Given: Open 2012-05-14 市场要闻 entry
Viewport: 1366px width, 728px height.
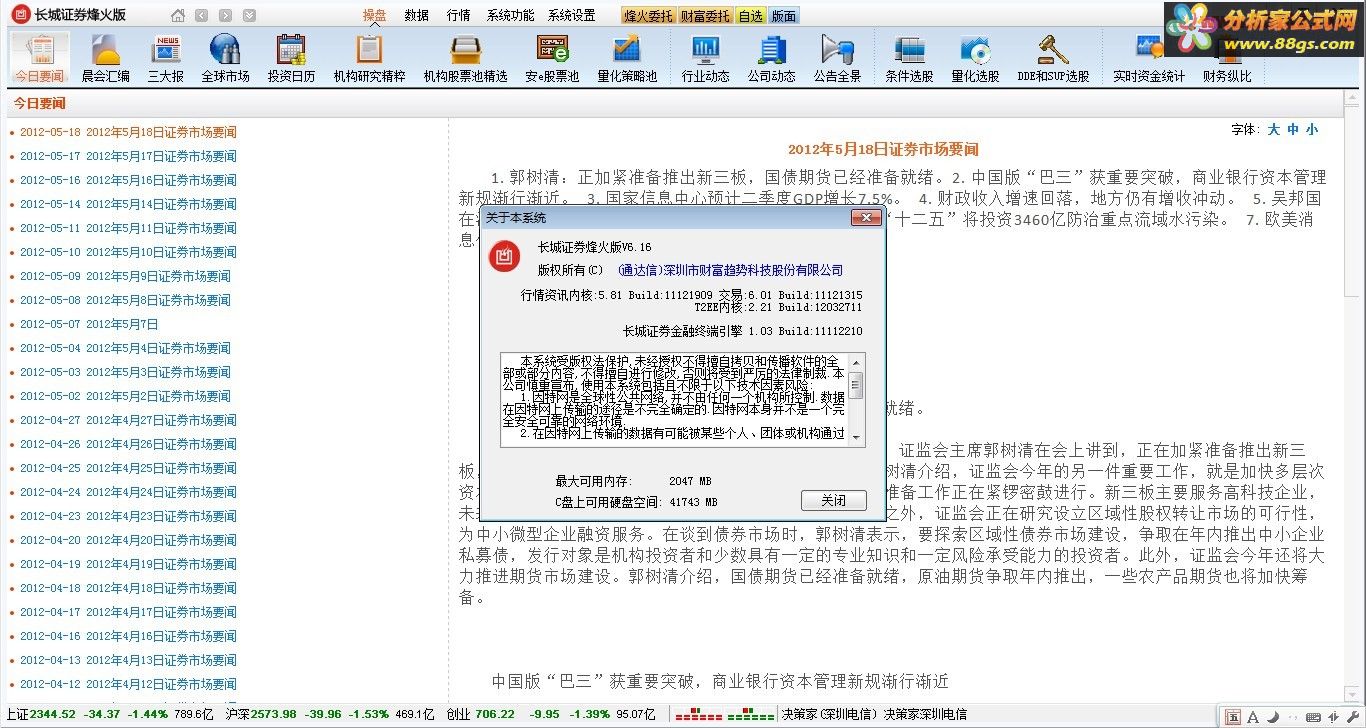Looking at the screenshot, I should pos(128,204).
